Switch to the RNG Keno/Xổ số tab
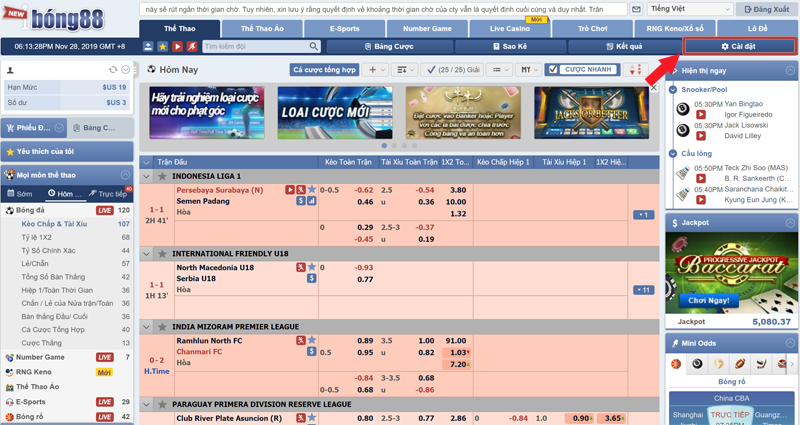This screenshot has width=800, height=425. tap(675, 29)
